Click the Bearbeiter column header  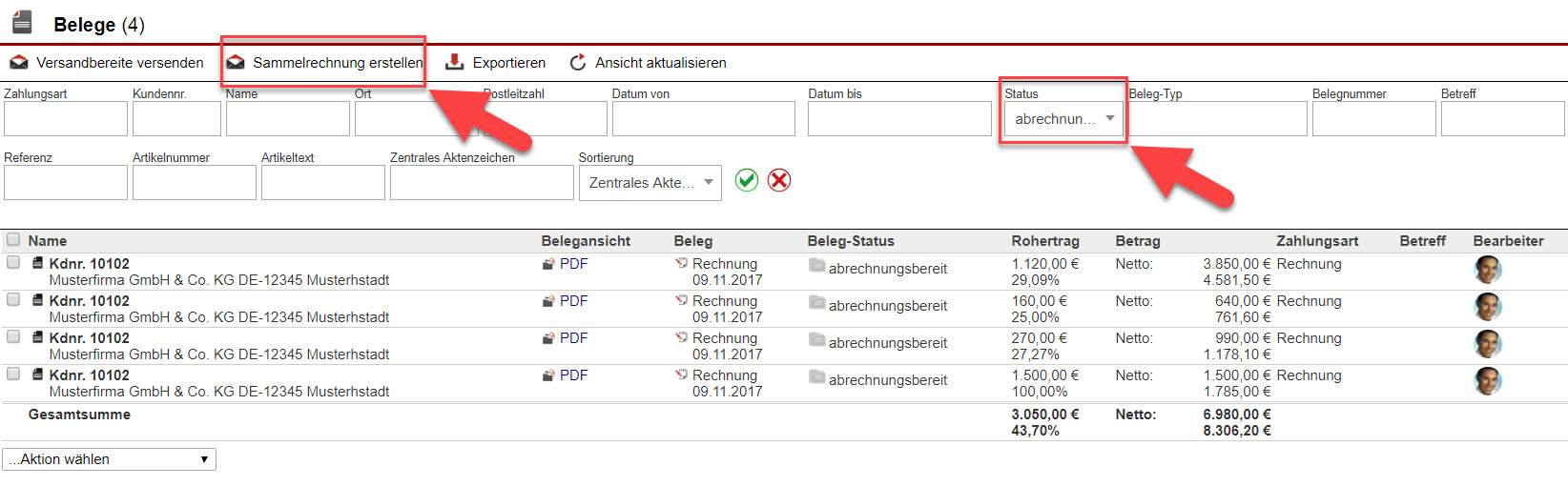click(x=1508, y=241)
